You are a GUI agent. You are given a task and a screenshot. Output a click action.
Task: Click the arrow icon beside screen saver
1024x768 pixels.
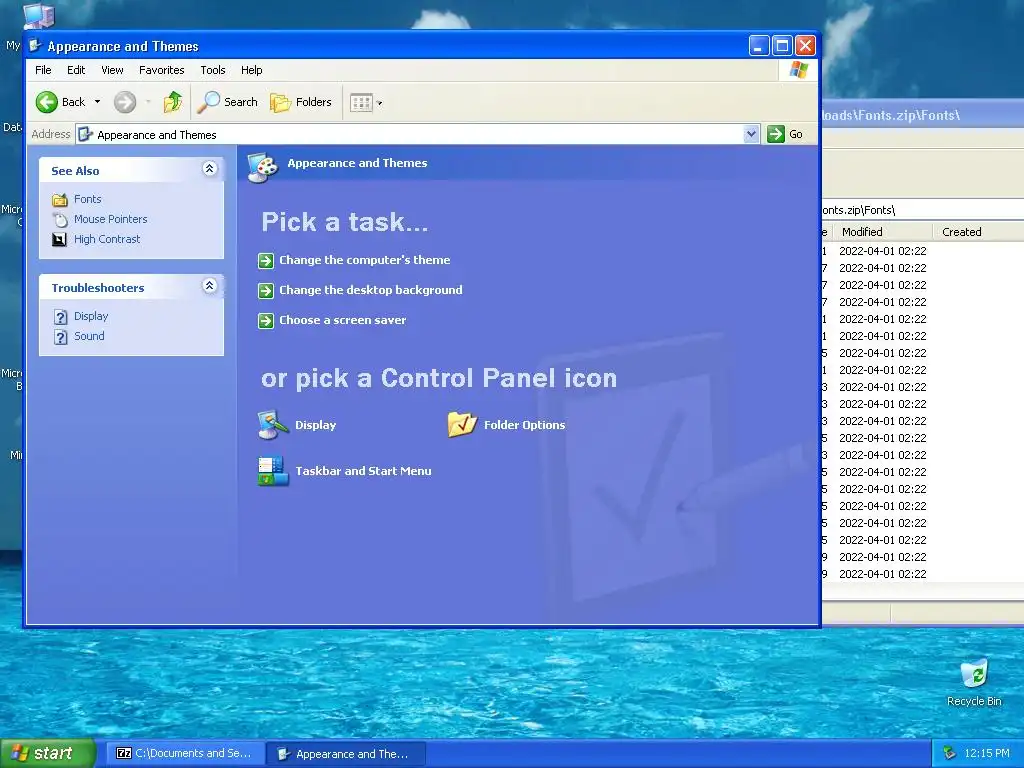[x=266, y=321]
